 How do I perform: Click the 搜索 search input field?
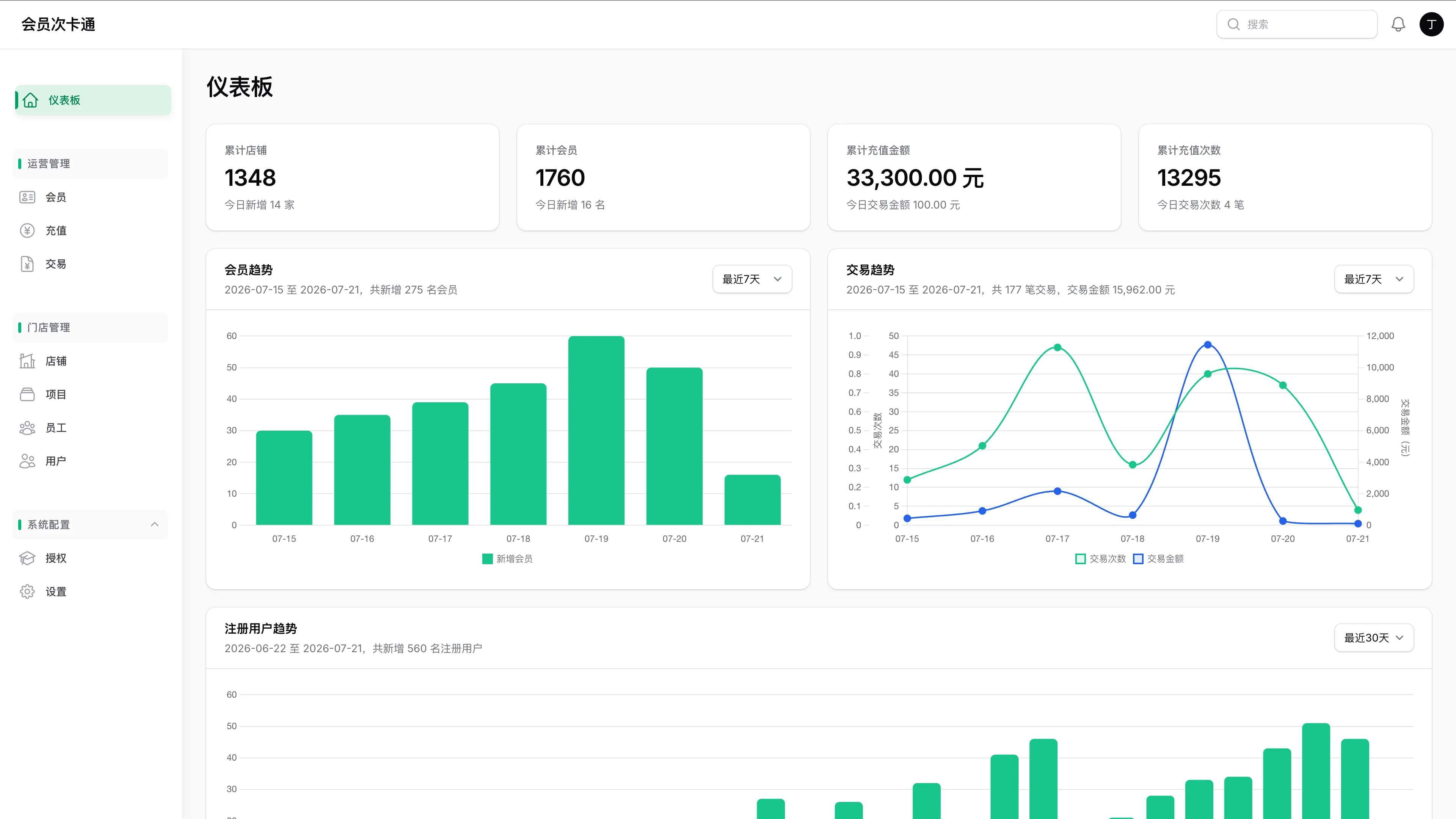pyautogui.click(x=1297, y=24)
